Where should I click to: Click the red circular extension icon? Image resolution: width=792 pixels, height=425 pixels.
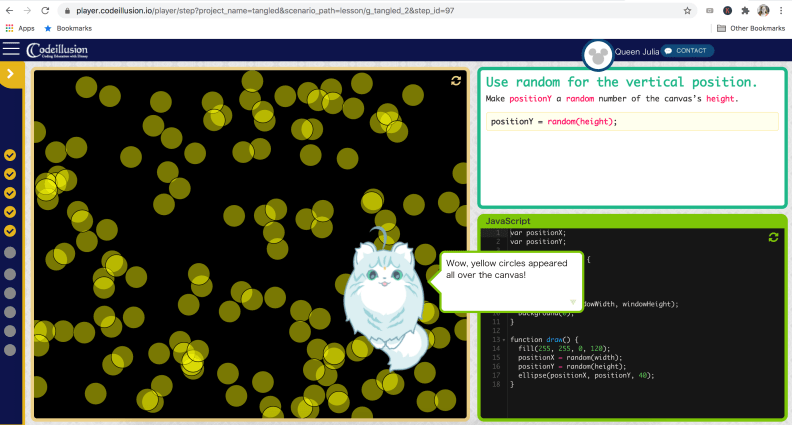point(727,11)
